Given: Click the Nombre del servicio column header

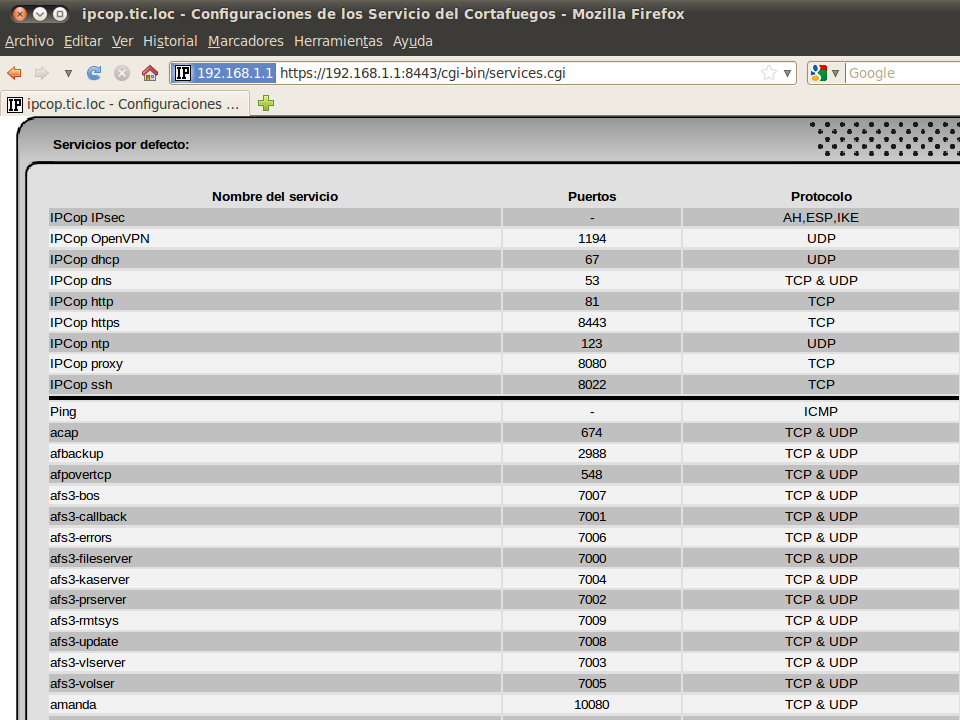Looking at the screenshot, I should [275, 196].
